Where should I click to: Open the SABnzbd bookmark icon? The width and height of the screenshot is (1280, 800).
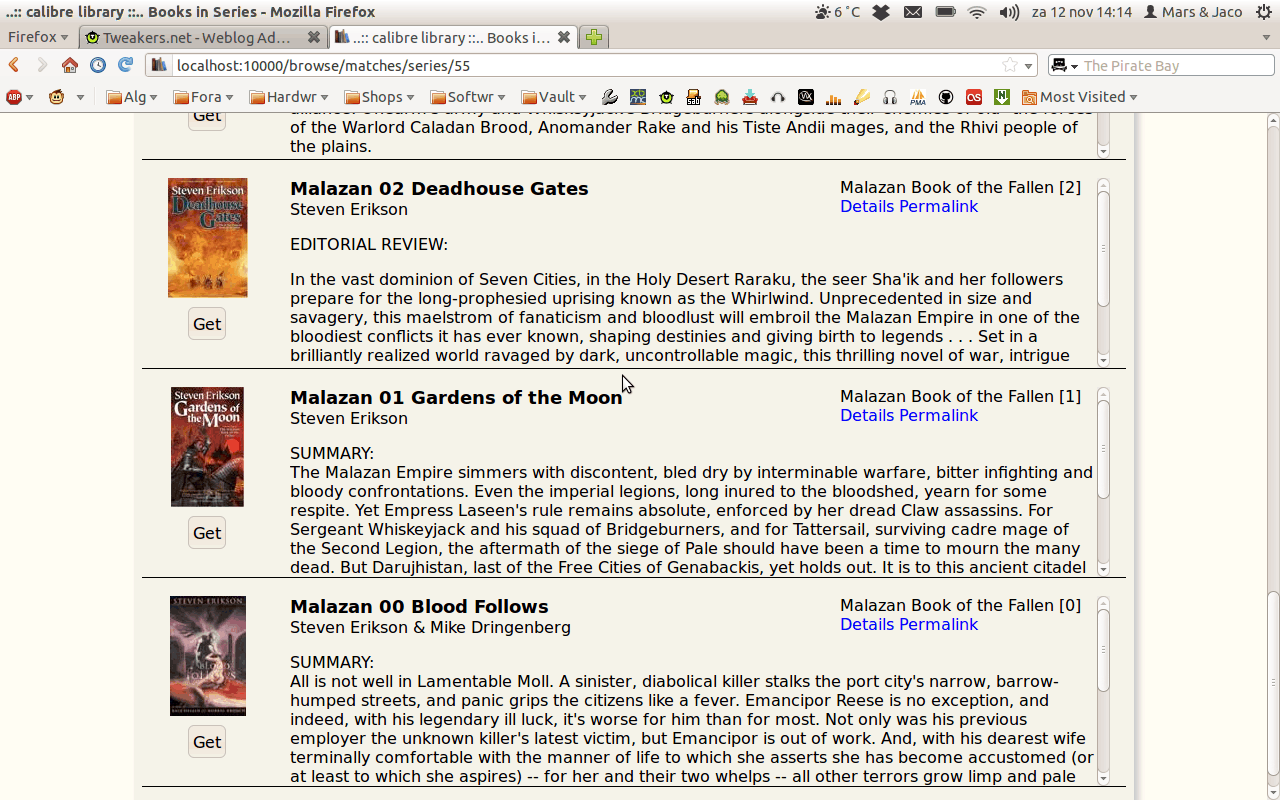pos(694,97)
